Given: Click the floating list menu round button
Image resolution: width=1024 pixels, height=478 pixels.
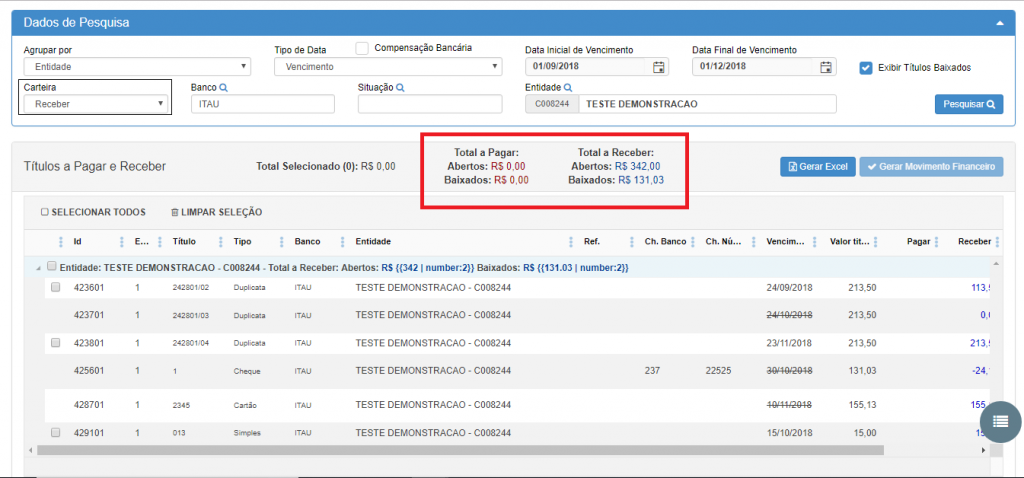Looking at the screenshot, I should (x=1000, y=422).
